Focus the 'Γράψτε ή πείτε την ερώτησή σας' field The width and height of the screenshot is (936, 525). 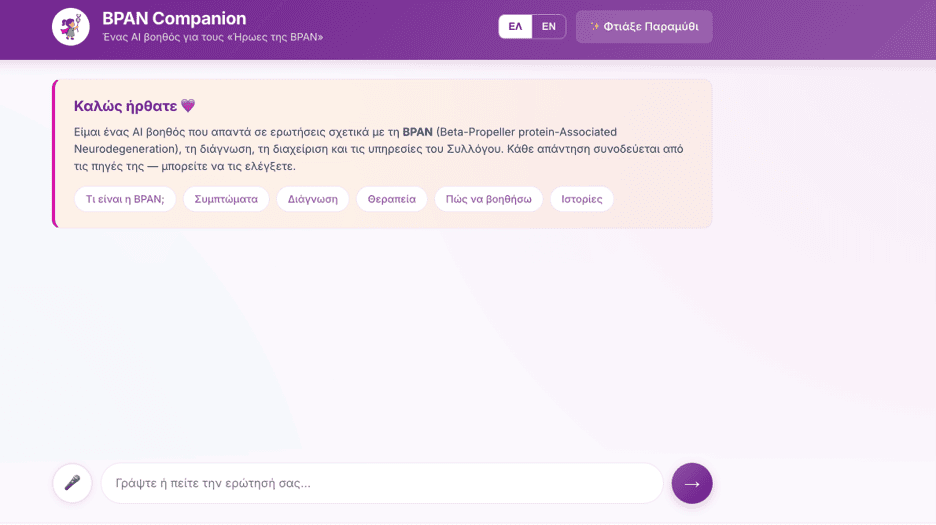(382, 483)
